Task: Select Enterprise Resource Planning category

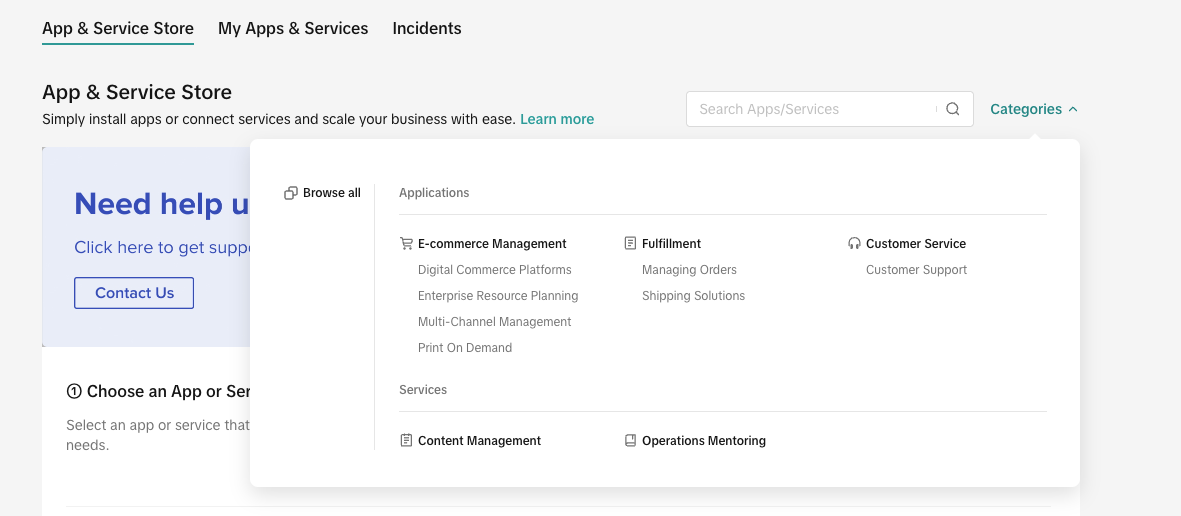Action: click(x=498, y=296)
